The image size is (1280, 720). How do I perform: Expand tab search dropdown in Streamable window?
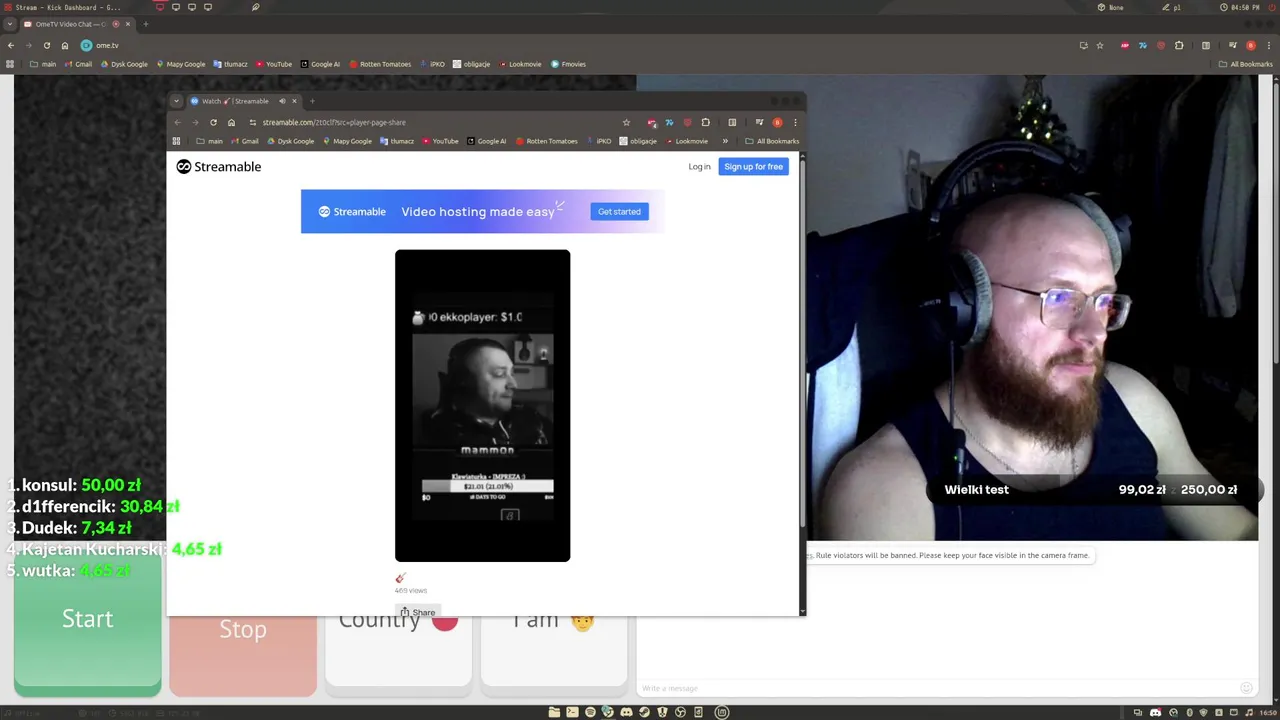(176, 101)
